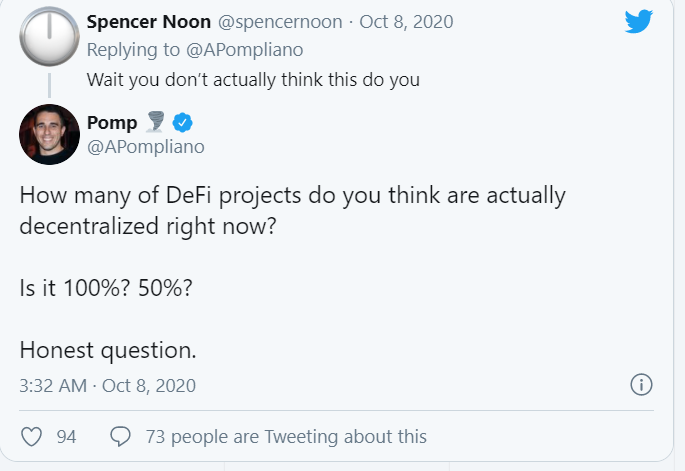
Task: Click the reply speech bubble icon
Action: (121, 437)
